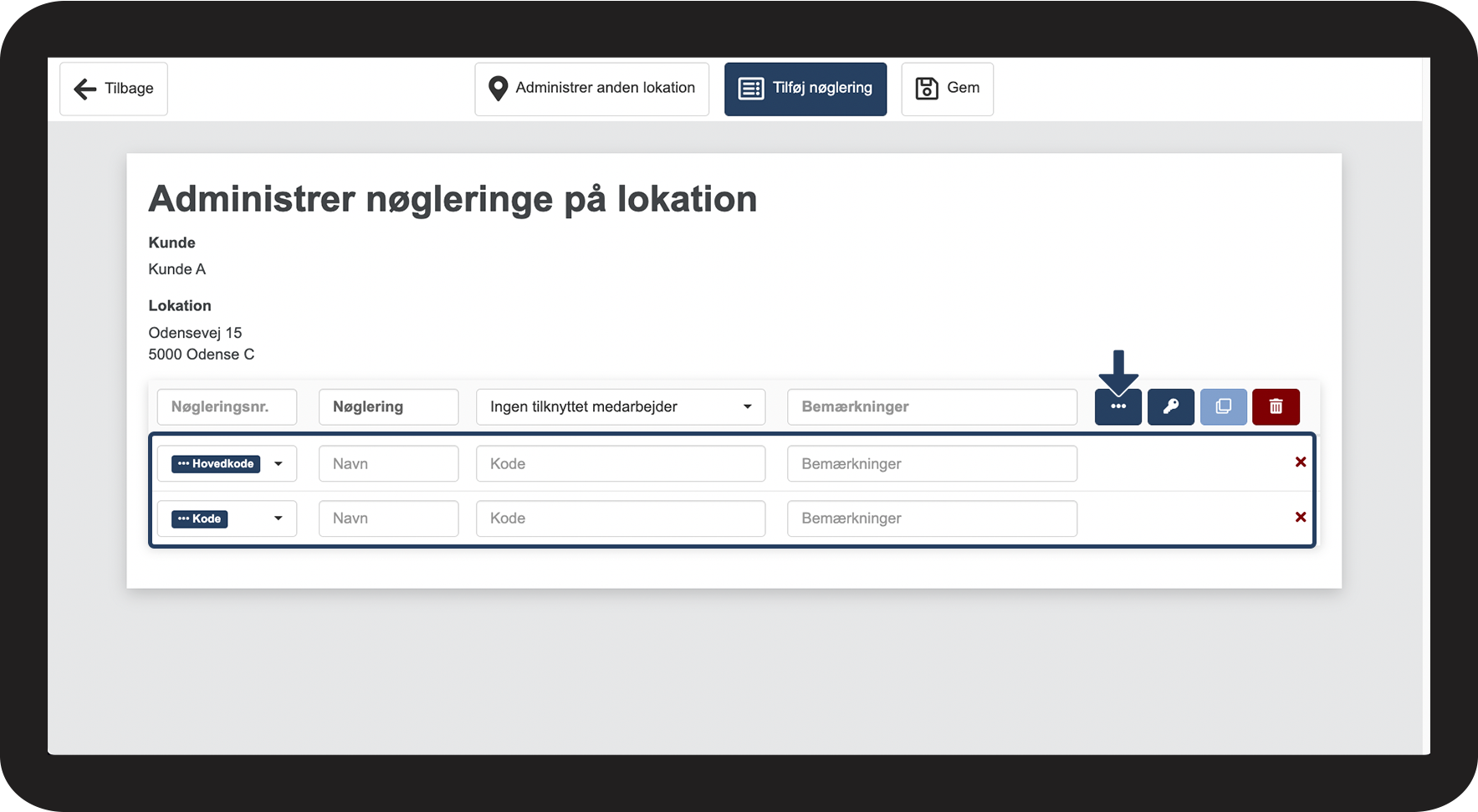The width and height of the screenshot is (1478, 812).
Task: Open the Hovedkode type dropdown
Action: pyautogui.click(x=227, y=464)
